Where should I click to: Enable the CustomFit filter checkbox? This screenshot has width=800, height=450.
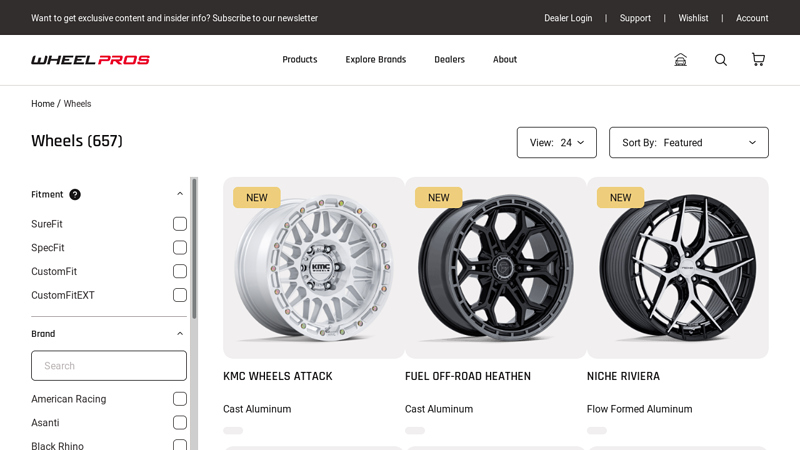click(x=180, y=271)
